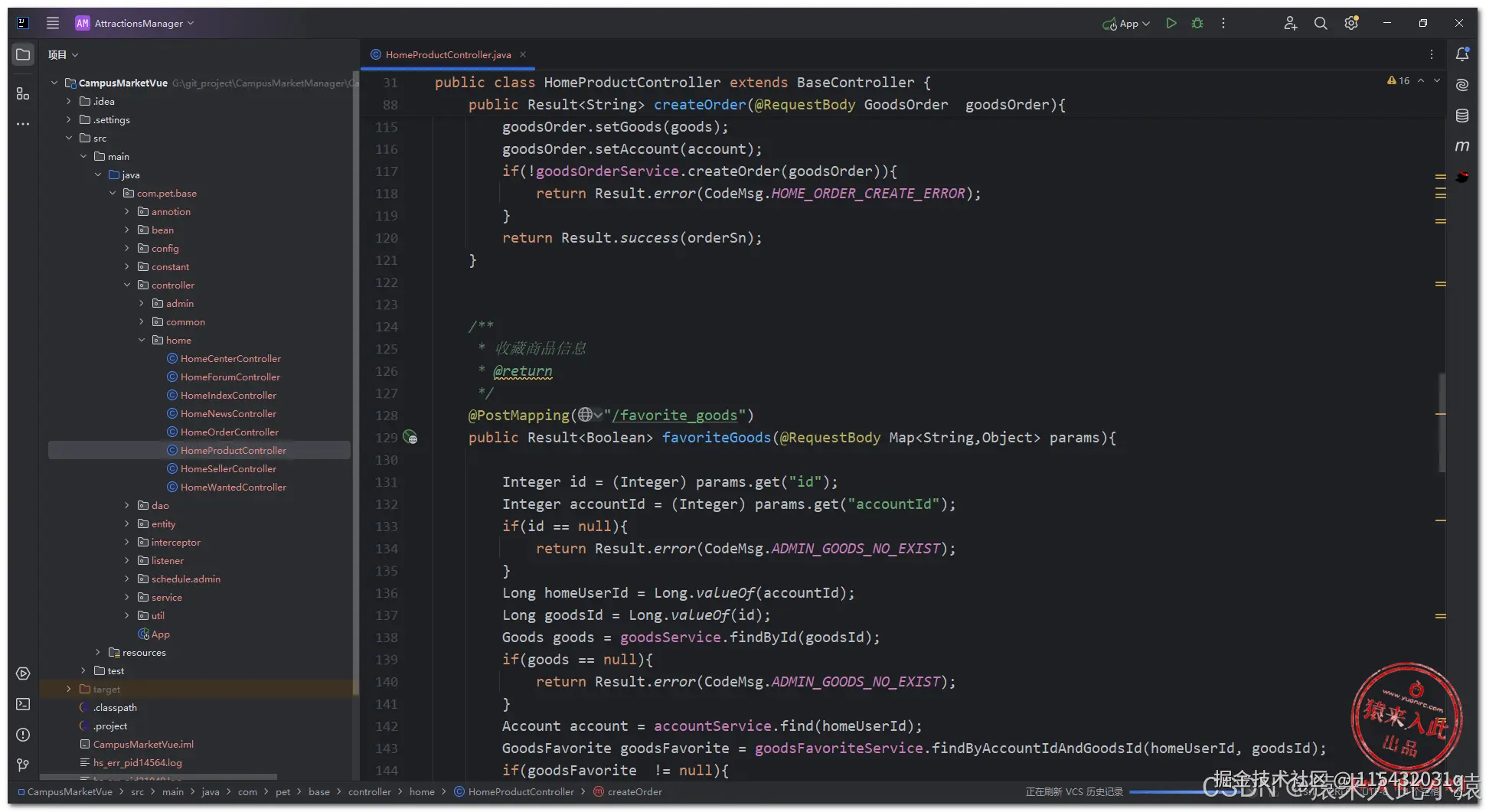The image size is (1486, 812).
Task: Select HomeSellerController in project tree
Action: click(228, 468)
